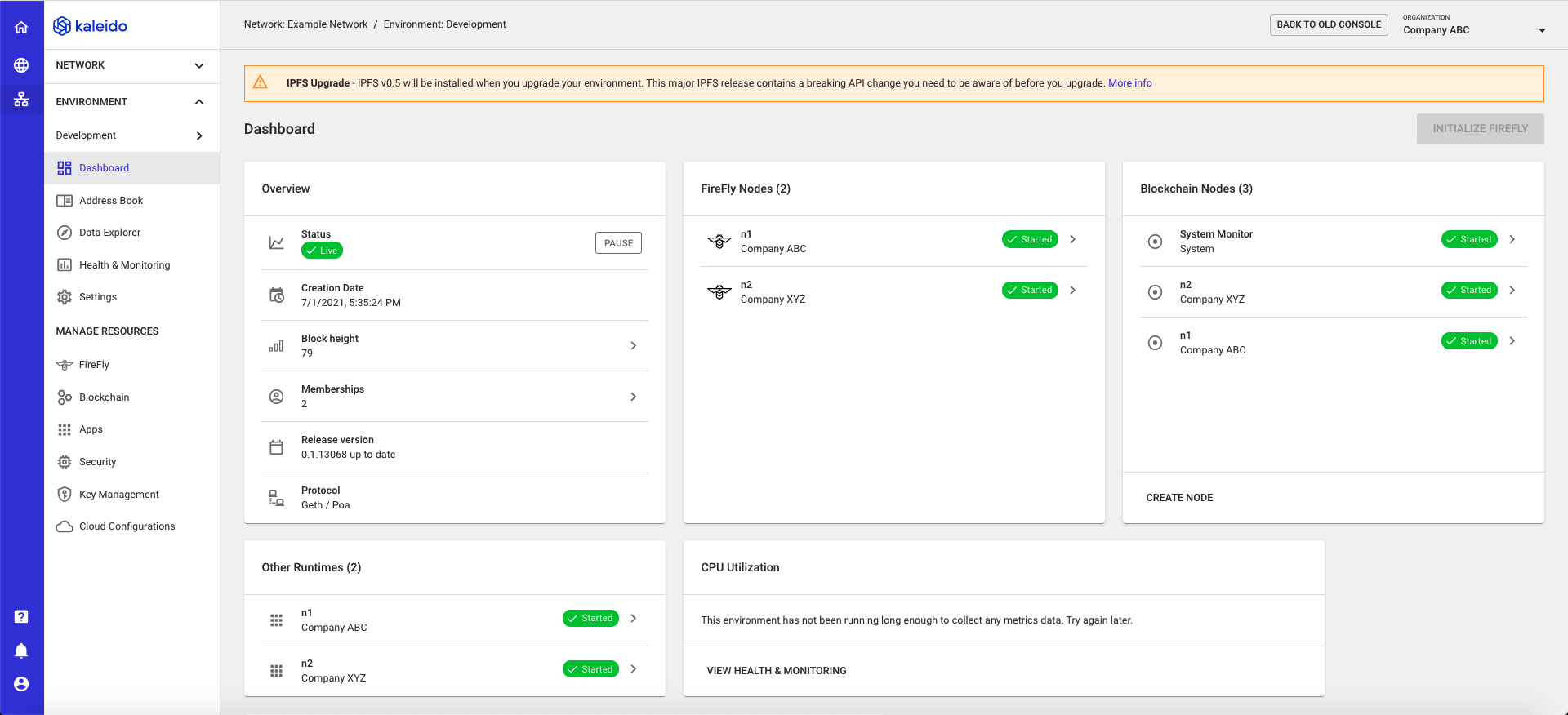Image resolution: width=1568 pixels, height=715 pixels.
Task: Click CREATE NODE button
Action: tap(1179, 498)
